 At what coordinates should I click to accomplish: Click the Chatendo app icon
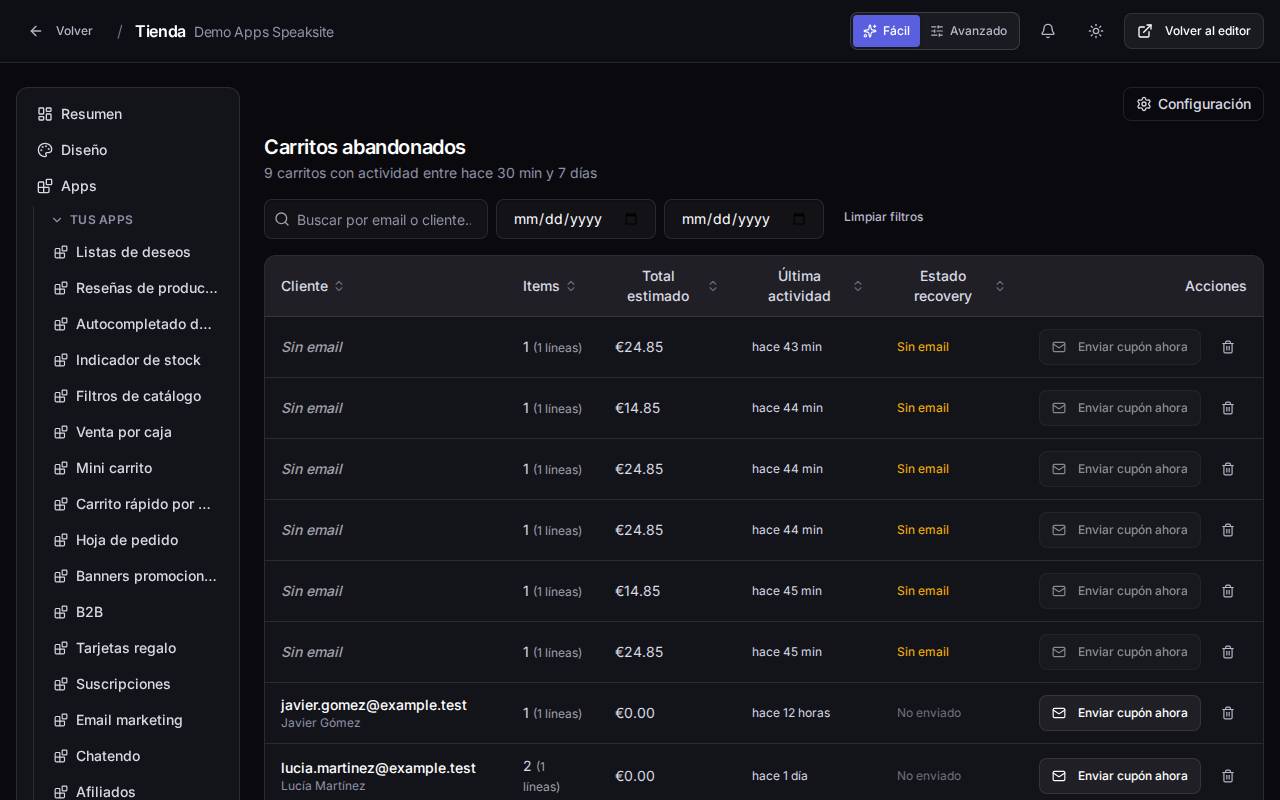tap(60, 756)
